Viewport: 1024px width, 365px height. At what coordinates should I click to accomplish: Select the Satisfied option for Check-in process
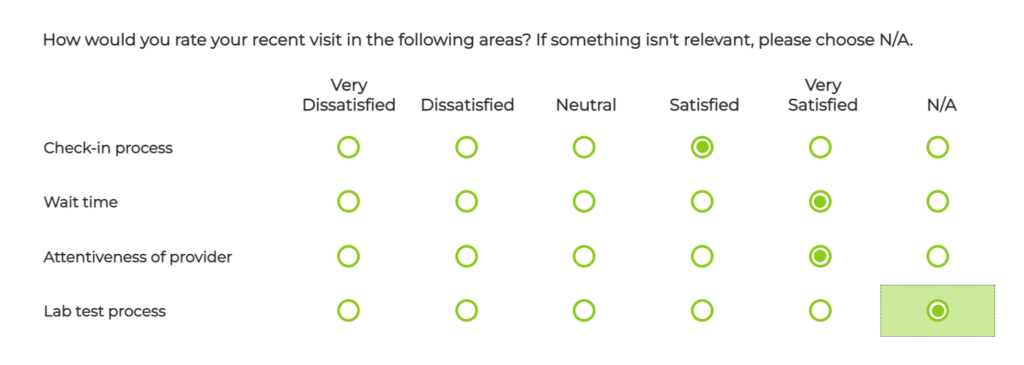pos(702,148)
